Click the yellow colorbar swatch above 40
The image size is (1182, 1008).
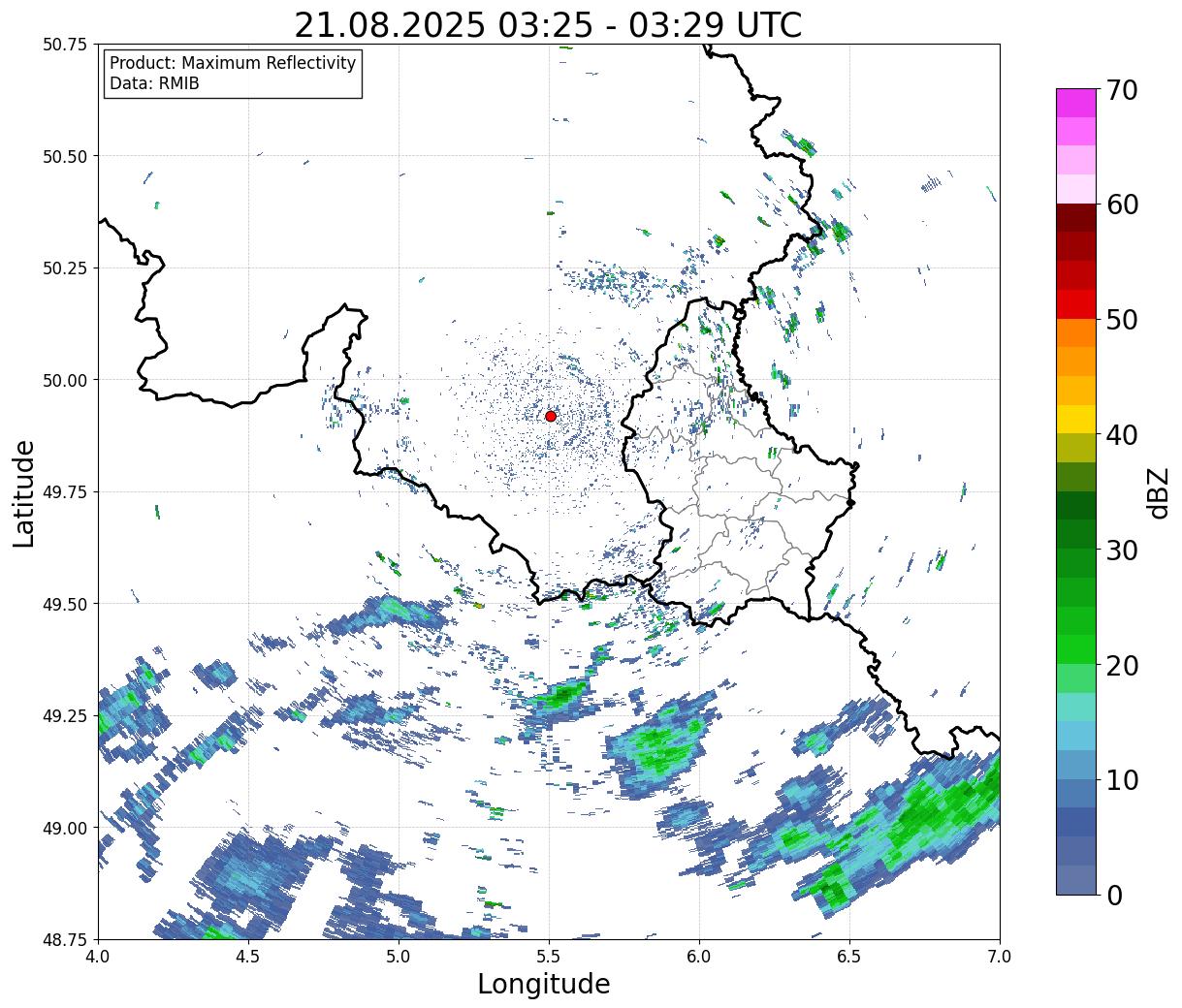tap(1076, 419)
